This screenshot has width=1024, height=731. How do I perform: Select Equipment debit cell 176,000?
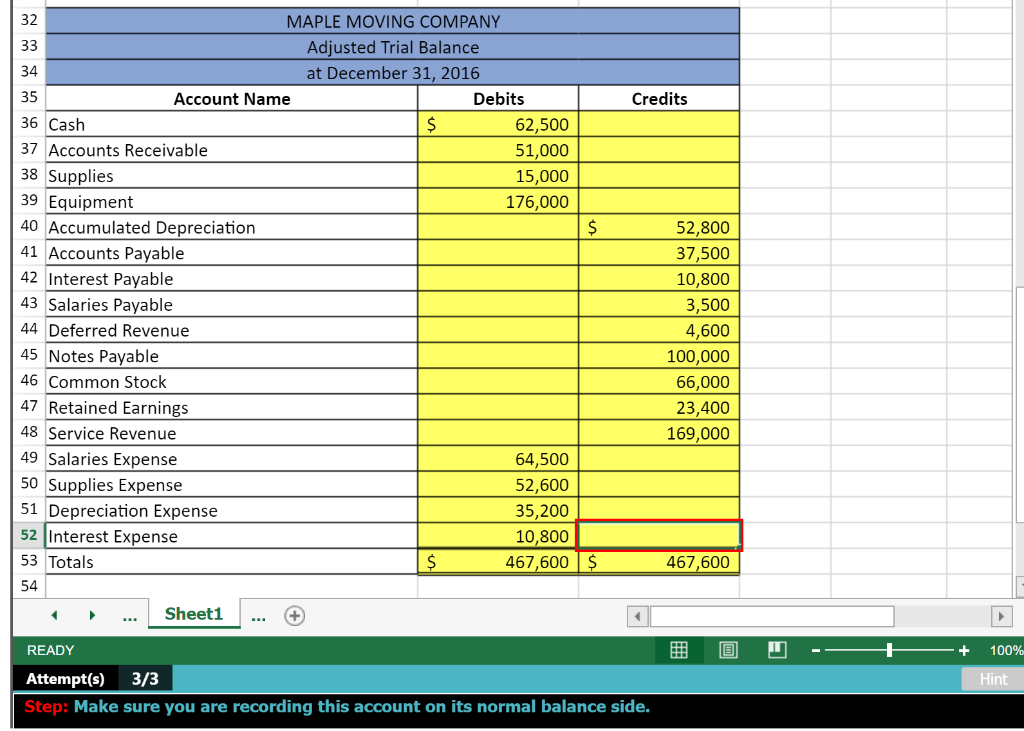click(498, 201)
